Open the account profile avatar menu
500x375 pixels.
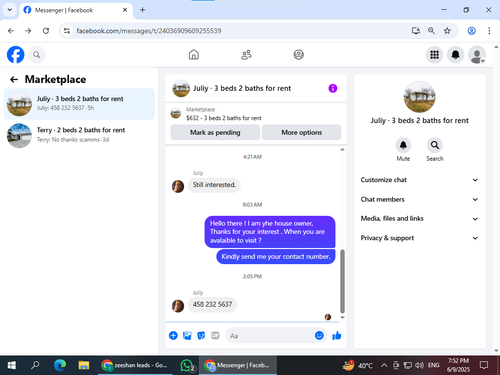477,55
